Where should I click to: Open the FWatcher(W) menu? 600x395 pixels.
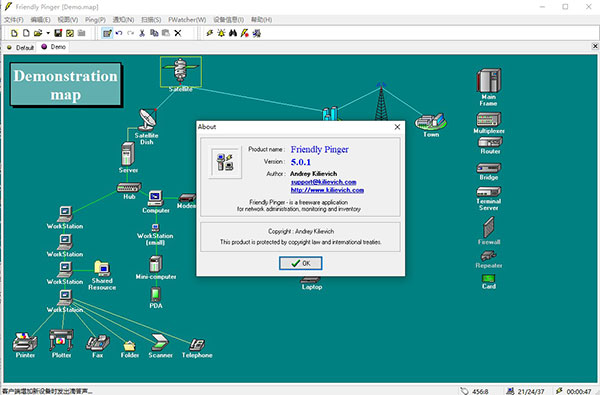187,20
